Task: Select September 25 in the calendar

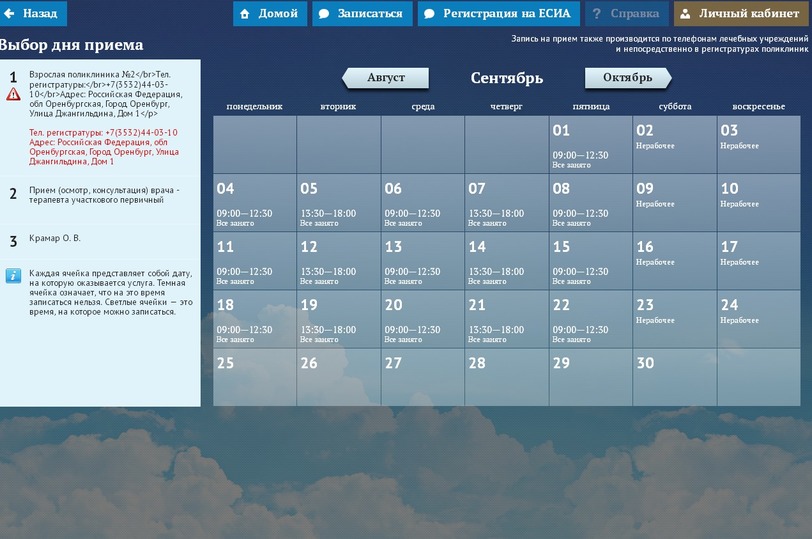Action: tap(254, 377)
